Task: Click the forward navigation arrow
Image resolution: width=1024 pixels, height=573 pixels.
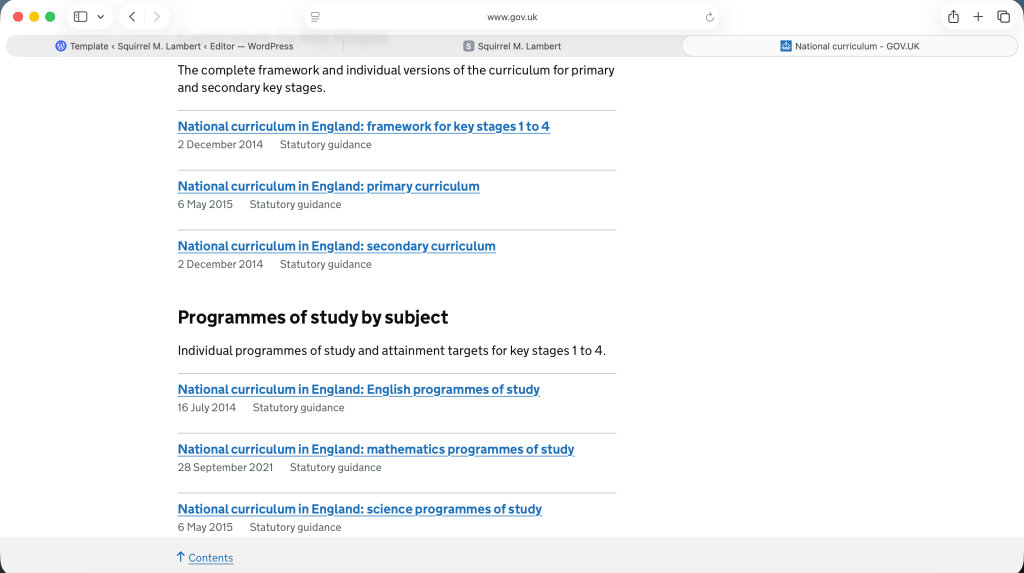Action: (156, 17)
